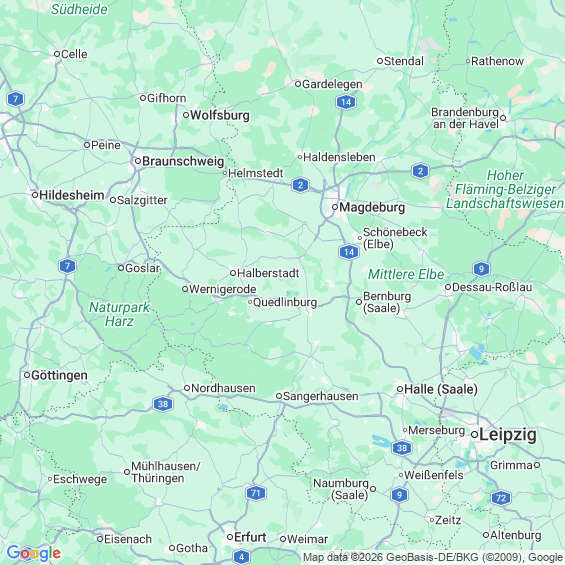This screenshot has height=565, width=565.
Task: Click the A38 shield near Nordhausen
Action: (x=163, y=404)
